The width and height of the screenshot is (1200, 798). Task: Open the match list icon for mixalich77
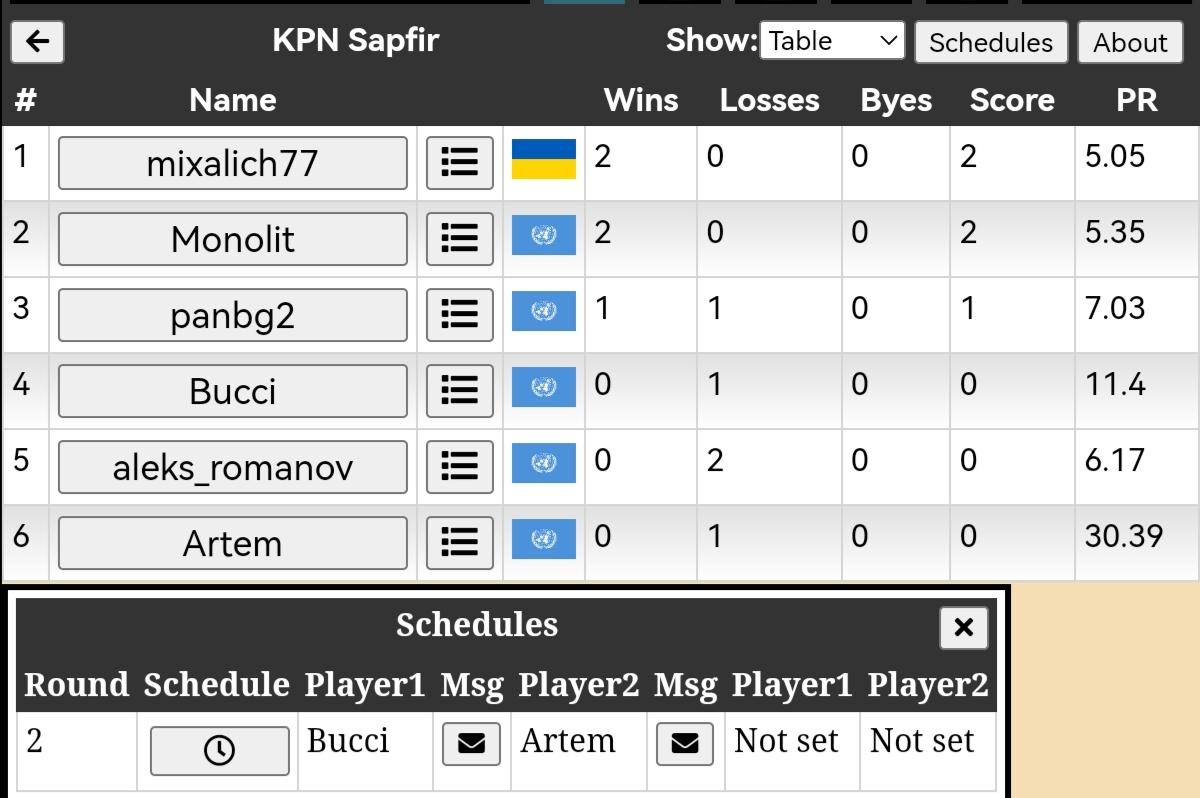pyautogui.click(x=460, y=163)
